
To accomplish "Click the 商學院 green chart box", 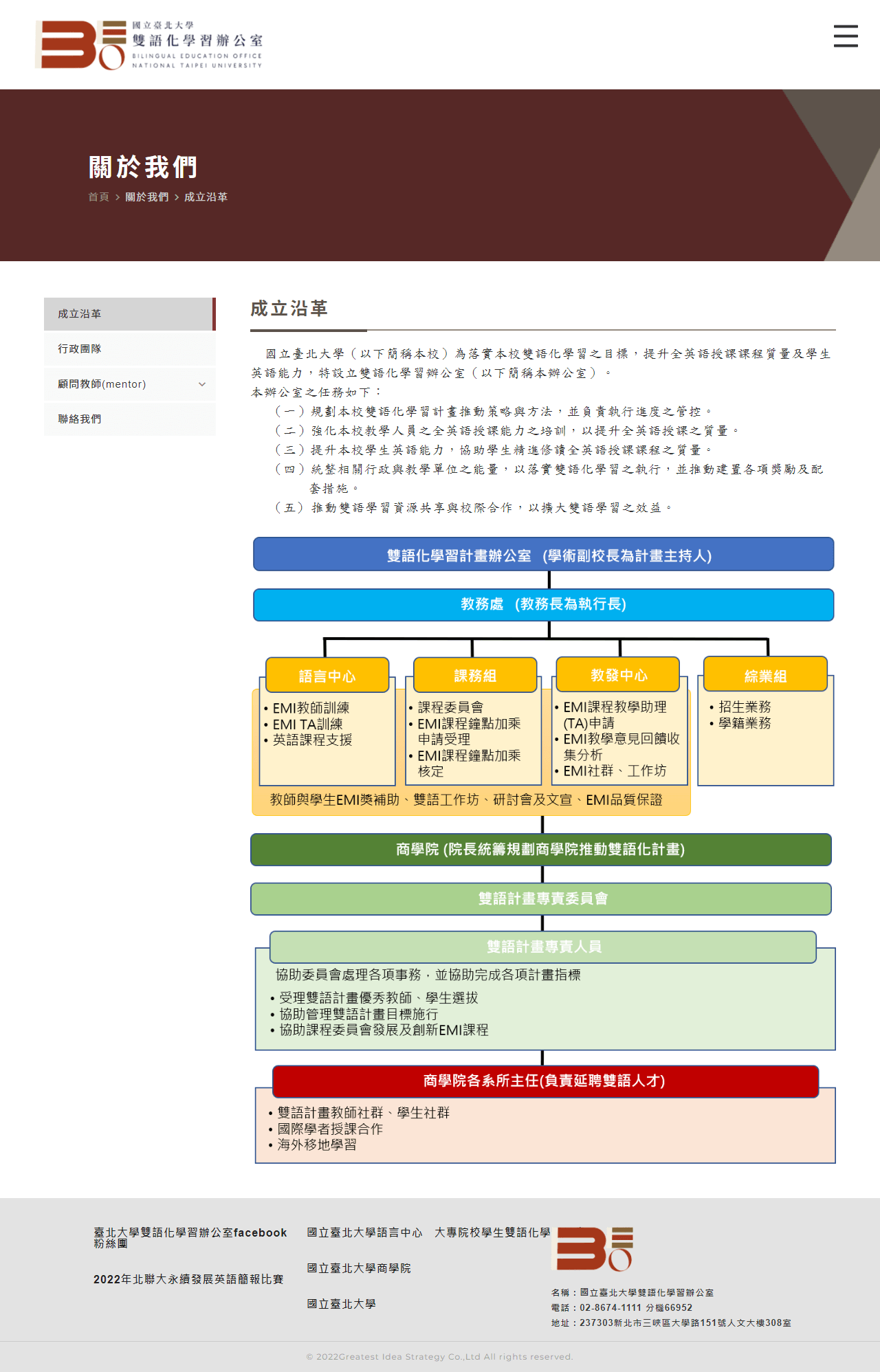I will point(541,850).
